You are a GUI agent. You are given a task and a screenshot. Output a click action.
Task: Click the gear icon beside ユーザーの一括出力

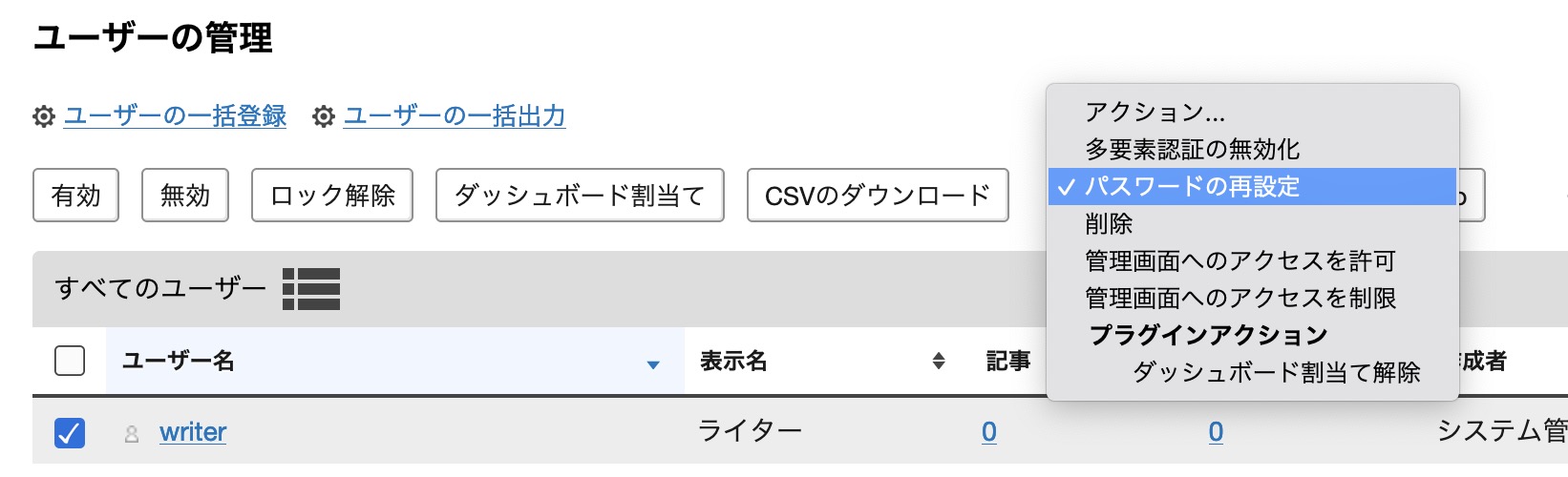[324, 116]
